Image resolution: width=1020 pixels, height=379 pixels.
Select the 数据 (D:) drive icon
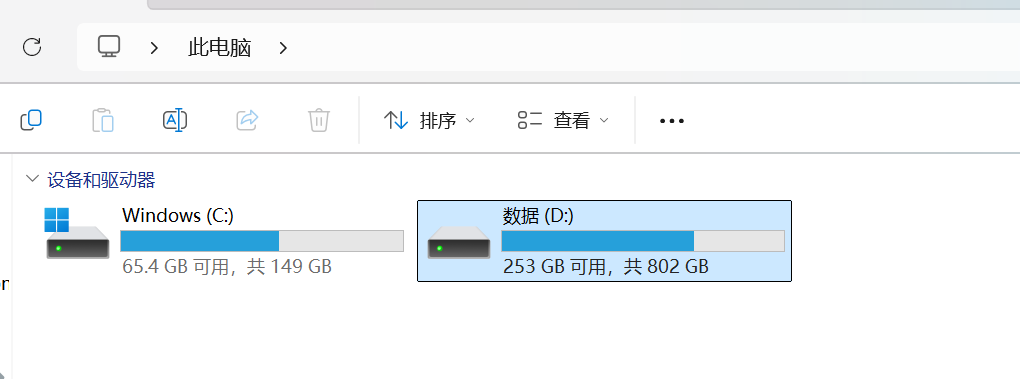(x=459, y=241)
